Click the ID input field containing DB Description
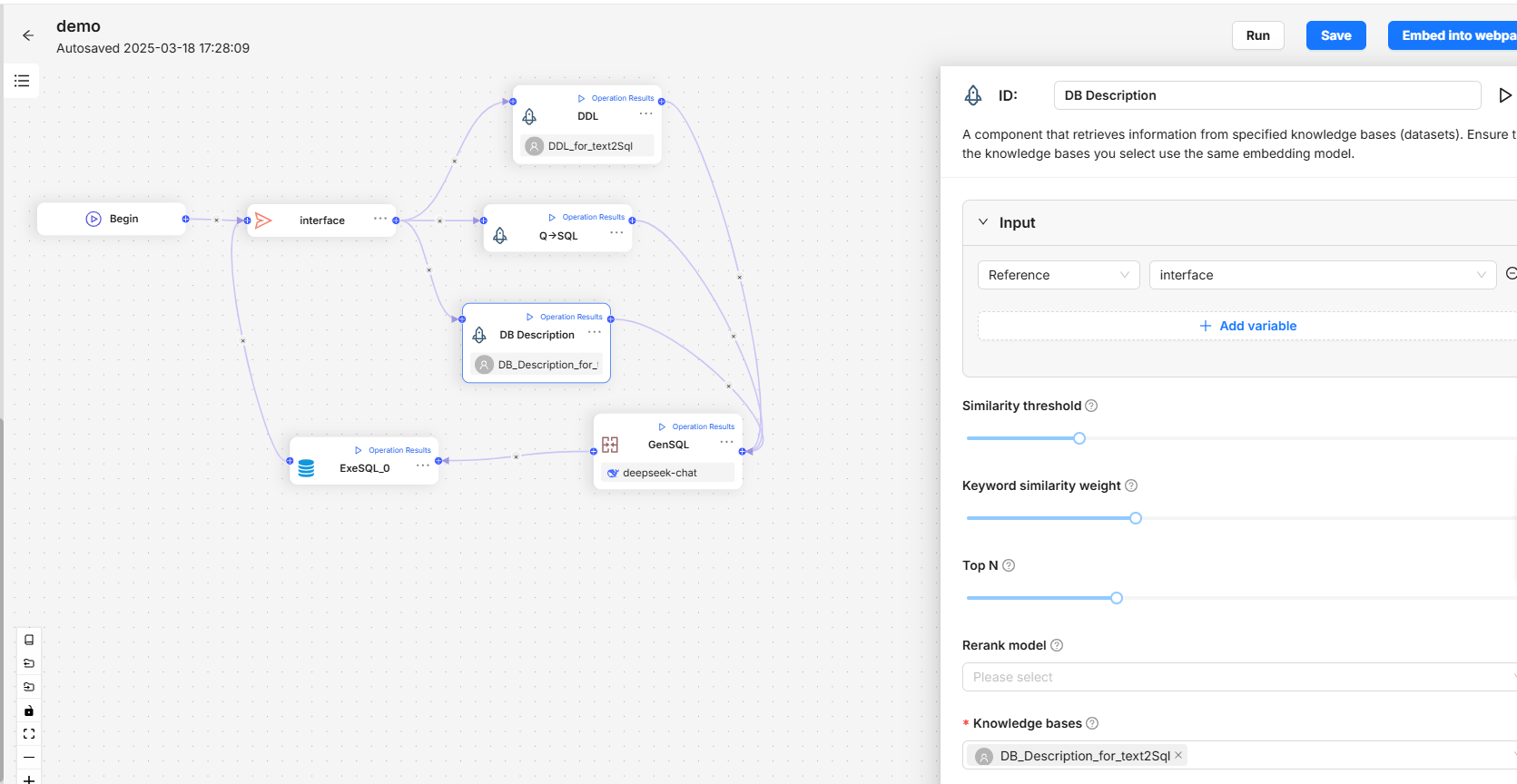The width and height of the screenshot is (1517, 784). pyautogui.click(x=1266, y=95)
